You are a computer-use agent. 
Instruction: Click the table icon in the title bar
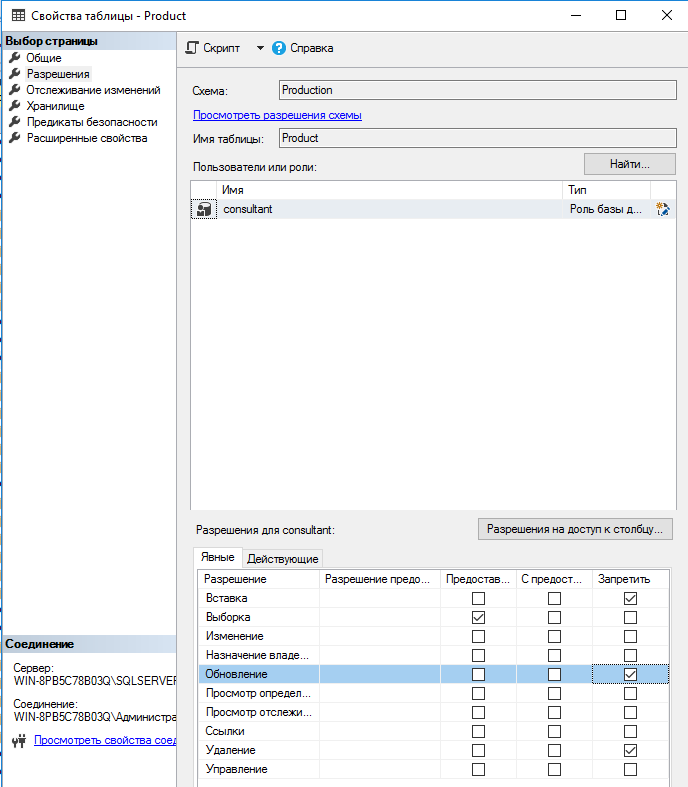tap(18, 16)
